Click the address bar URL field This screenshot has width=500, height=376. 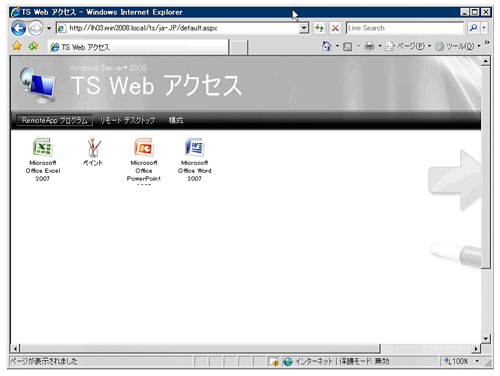coord(178,28)
